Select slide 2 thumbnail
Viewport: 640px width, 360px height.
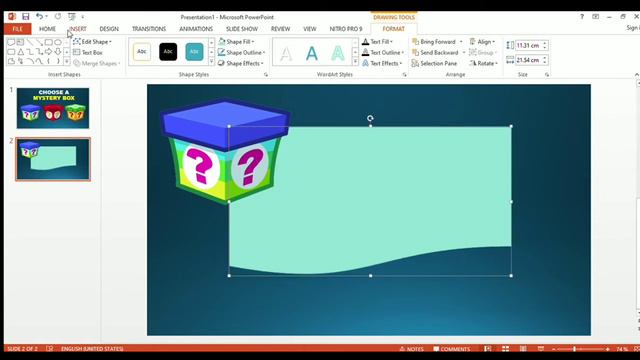point(53,159)
